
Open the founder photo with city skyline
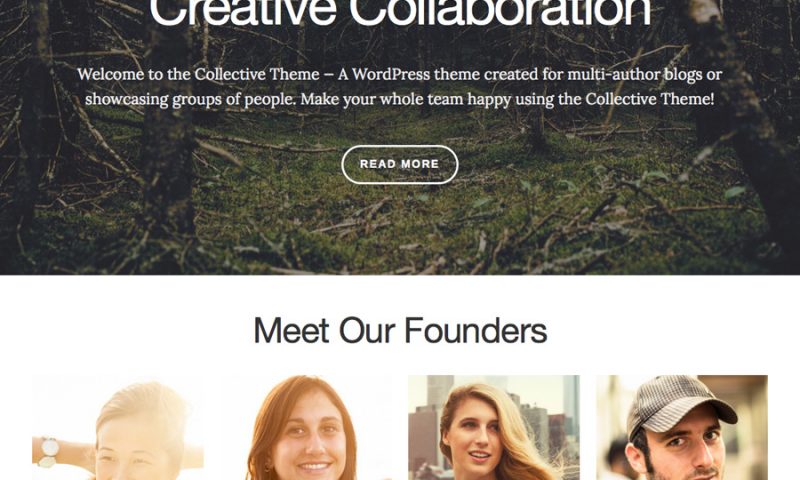[x=494, y=427]
